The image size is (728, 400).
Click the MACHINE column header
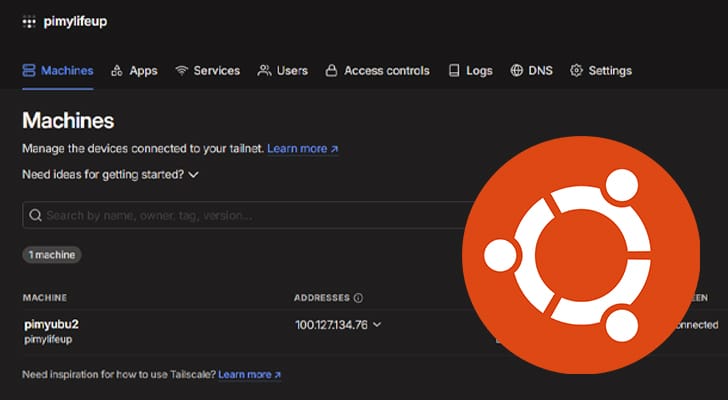click(45, 298)
